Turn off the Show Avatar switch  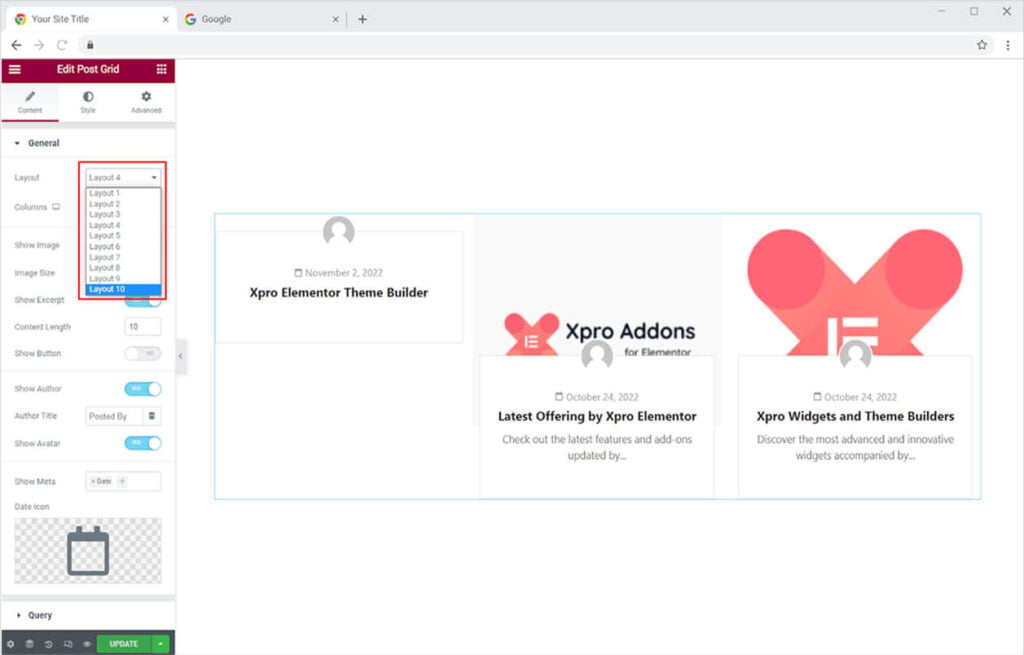point(142,443)
